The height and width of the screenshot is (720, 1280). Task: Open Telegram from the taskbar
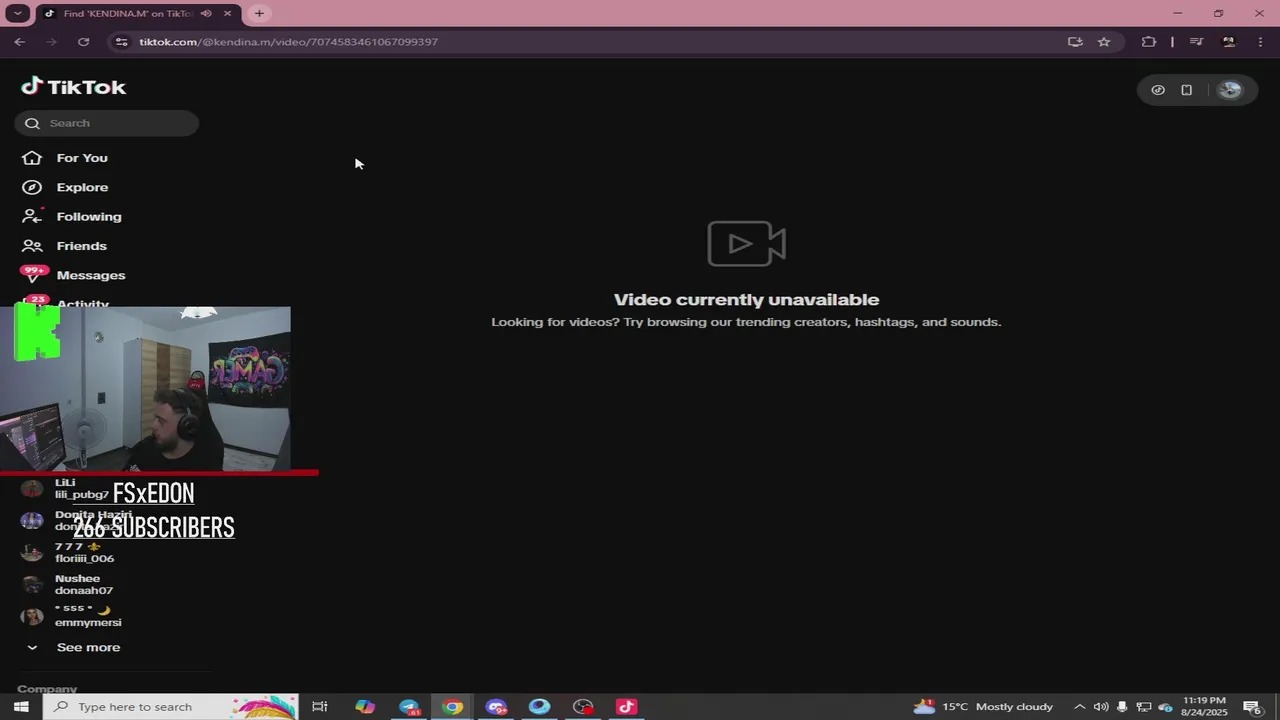pyautogui.click(x=409, y=707)
